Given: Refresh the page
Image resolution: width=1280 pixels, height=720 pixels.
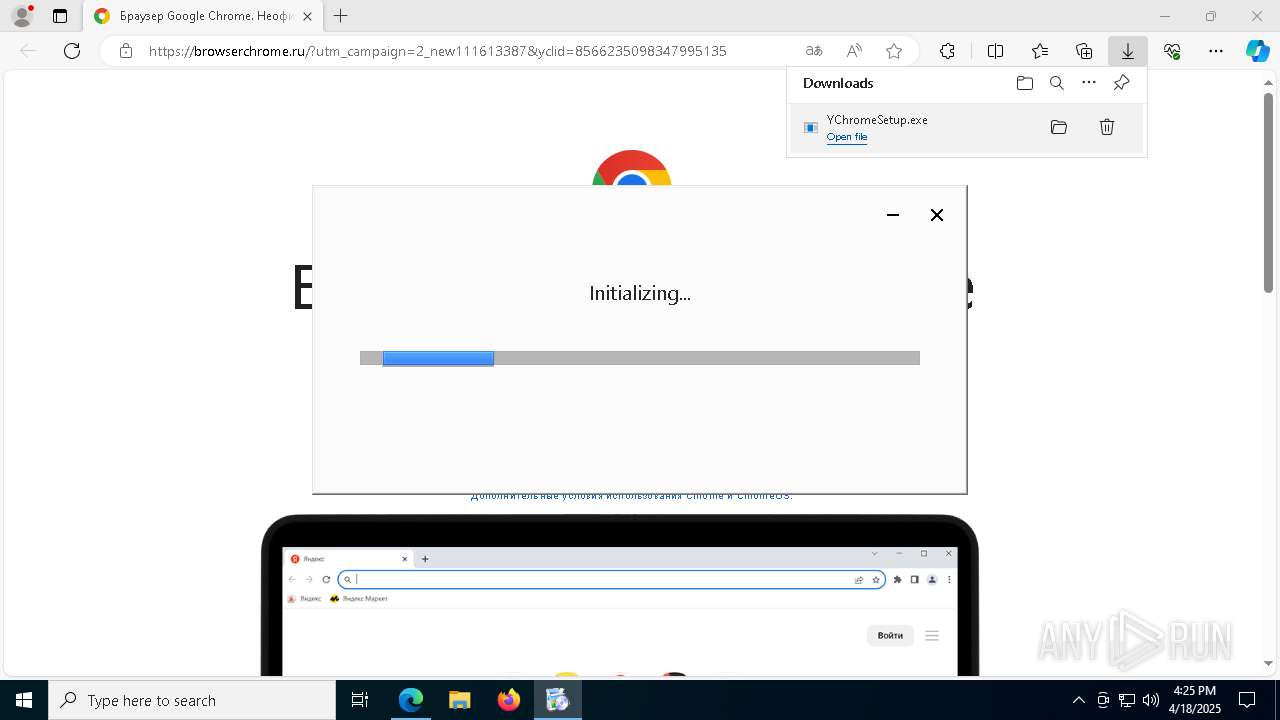Looking at the screenshot, I should click(x=72, y=51).
